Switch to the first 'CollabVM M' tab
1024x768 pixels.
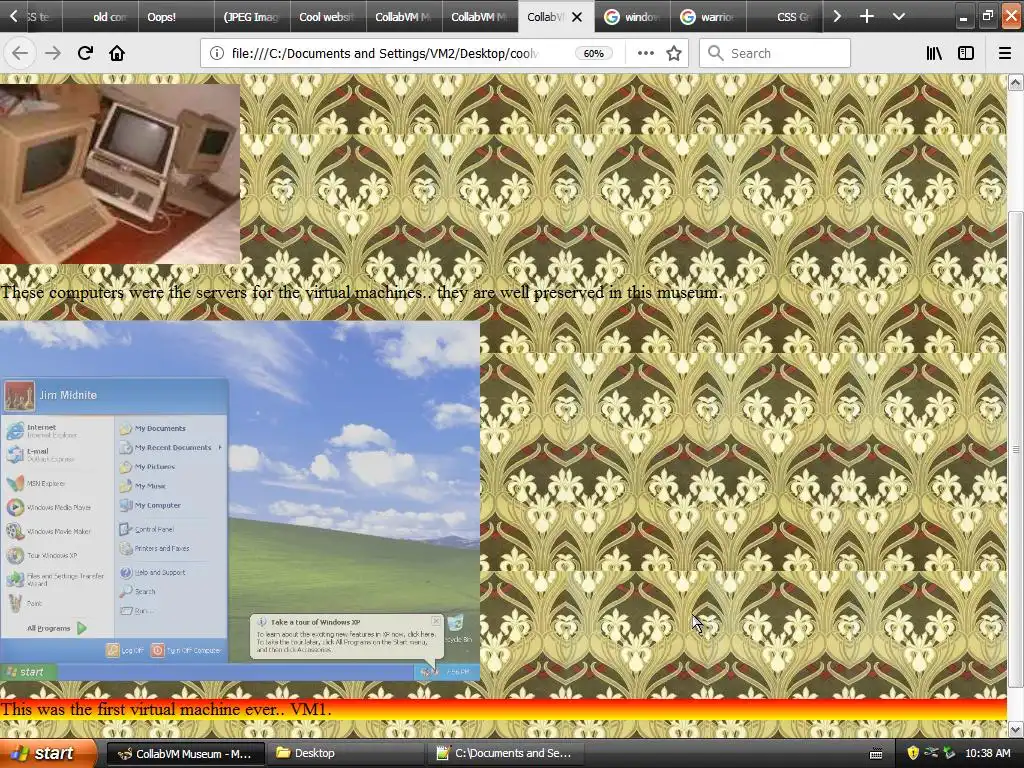pyautogui.click(x=404, y=17)
